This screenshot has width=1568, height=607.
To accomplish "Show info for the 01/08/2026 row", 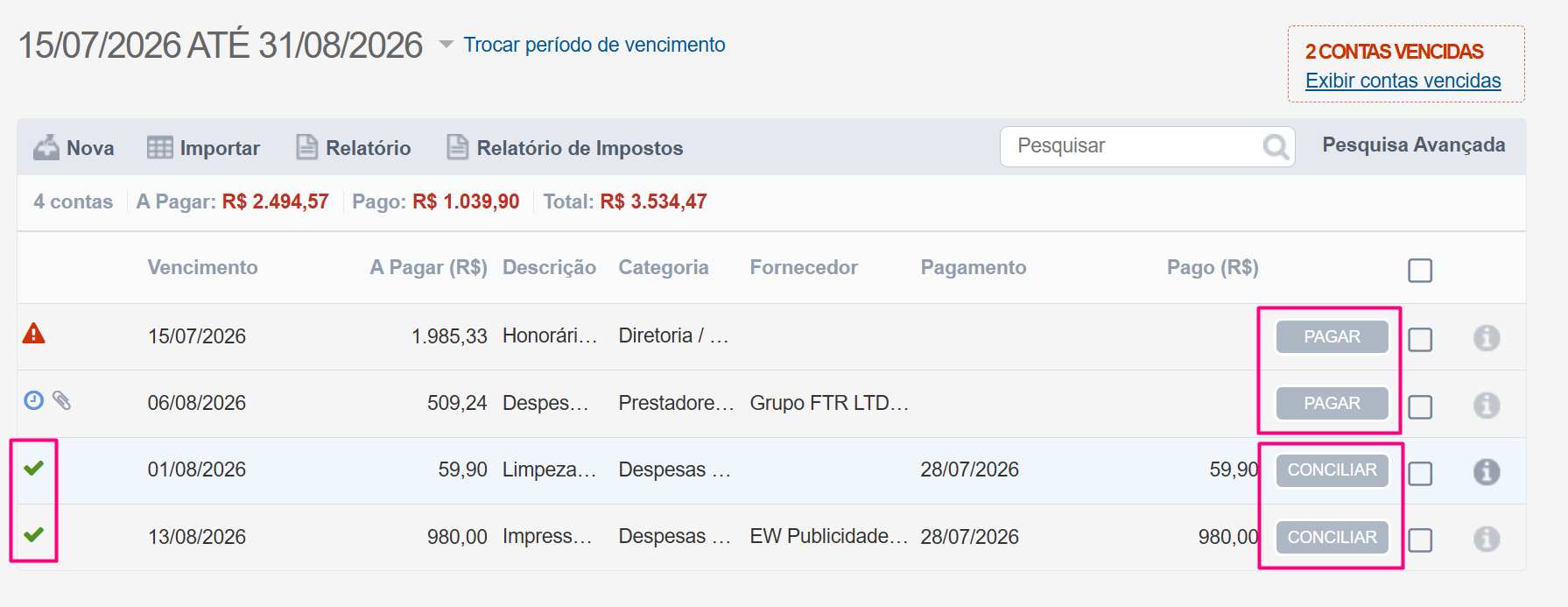I will point(1487,471).
